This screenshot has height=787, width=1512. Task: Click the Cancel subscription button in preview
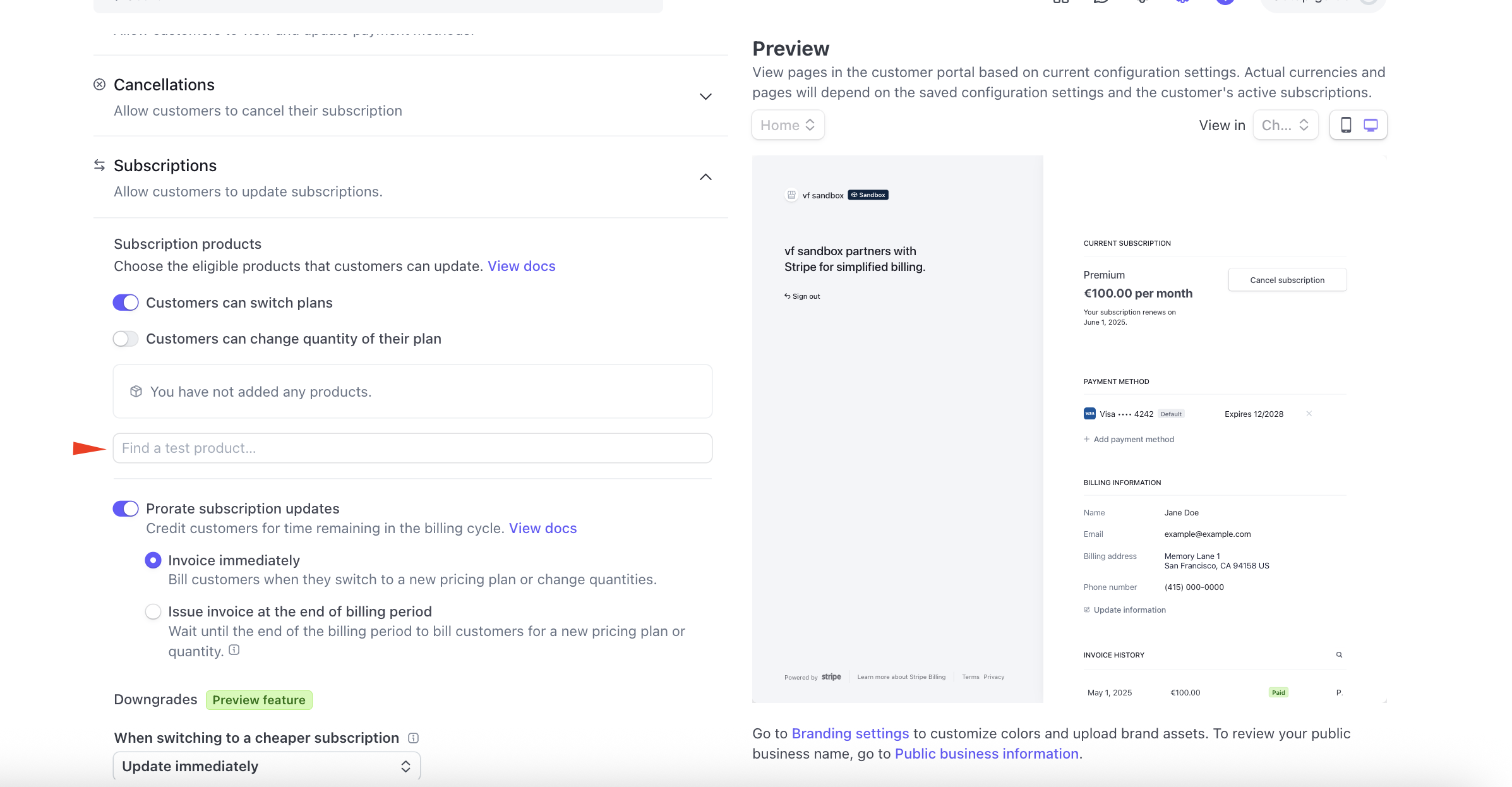point(1287,280)
